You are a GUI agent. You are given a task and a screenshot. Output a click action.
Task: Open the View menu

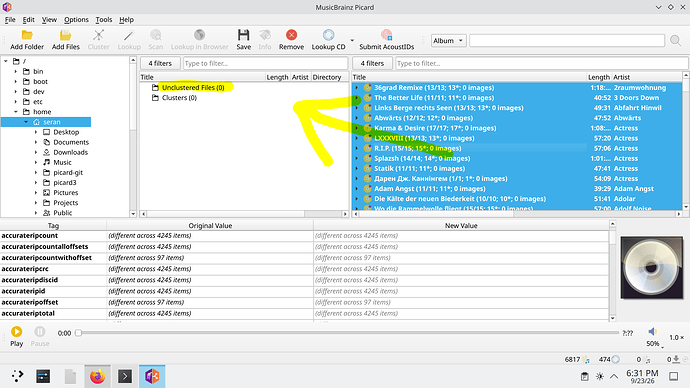click(49, 20)
